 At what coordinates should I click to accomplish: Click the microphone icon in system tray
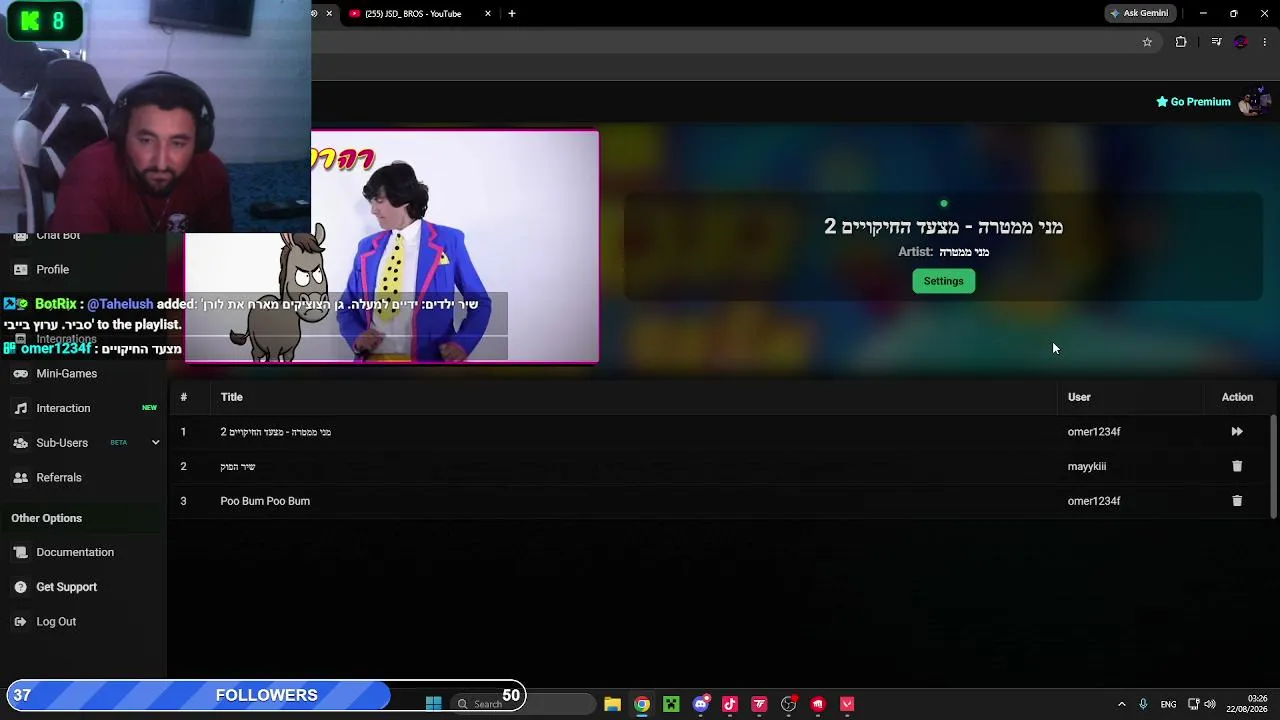(x=1143, y=704)
